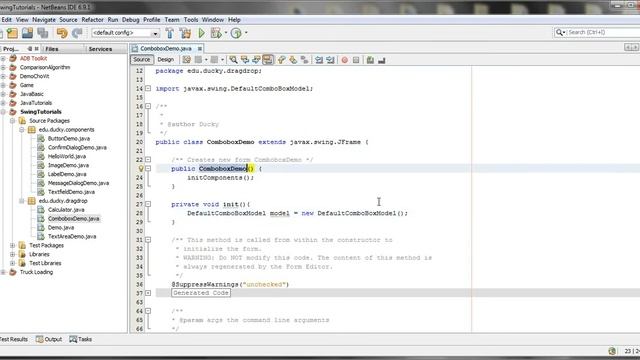Collapse the init() method fold on line 27
Viewport: 640px width, 360px height.
pos(148,204)
